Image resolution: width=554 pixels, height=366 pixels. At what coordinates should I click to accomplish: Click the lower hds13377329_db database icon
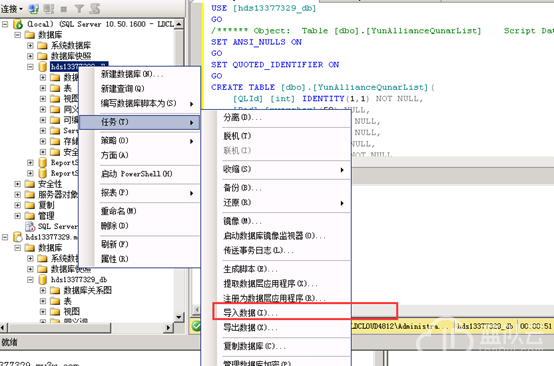click(42, 279)
